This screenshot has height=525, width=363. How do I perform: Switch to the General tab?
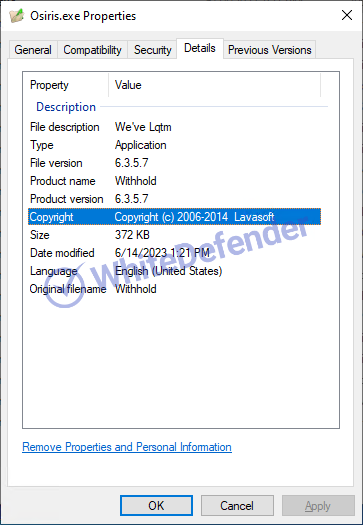click(x=33, y=50)
